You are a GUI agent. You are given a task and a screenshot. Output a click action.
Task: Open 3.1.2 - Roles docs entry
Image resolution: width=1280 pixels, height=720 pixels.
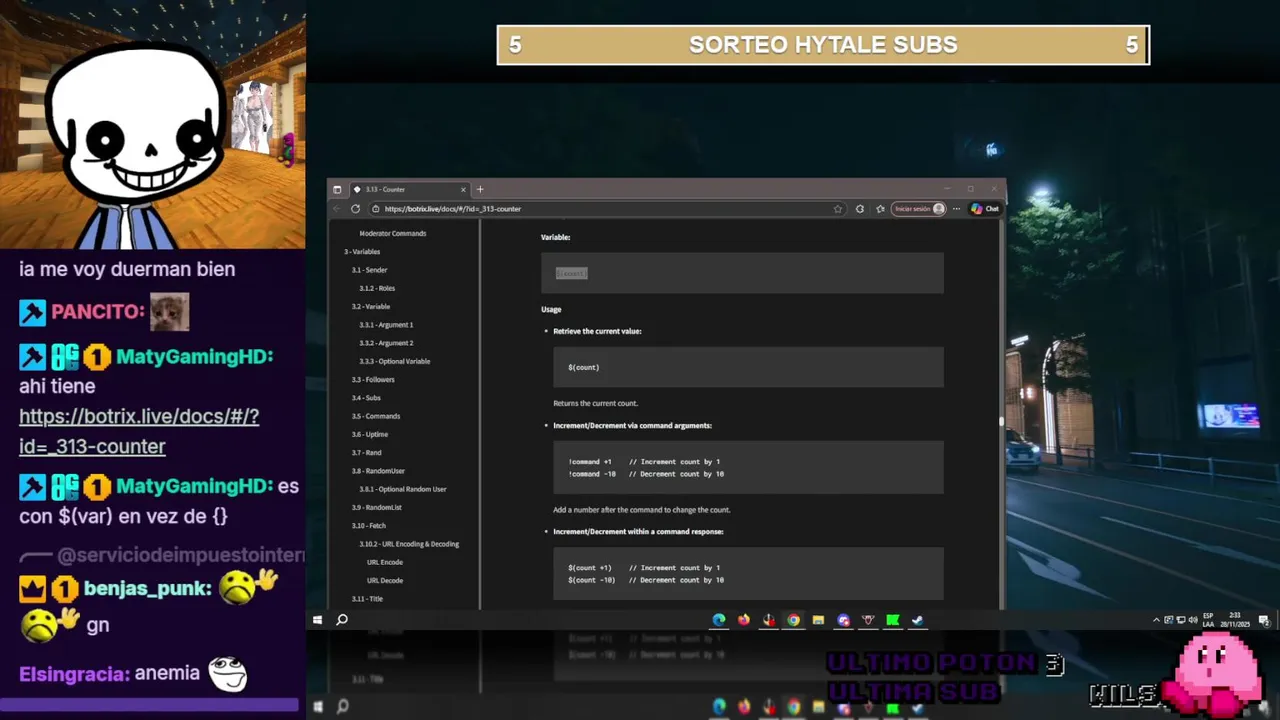click(x=377, y=288)
